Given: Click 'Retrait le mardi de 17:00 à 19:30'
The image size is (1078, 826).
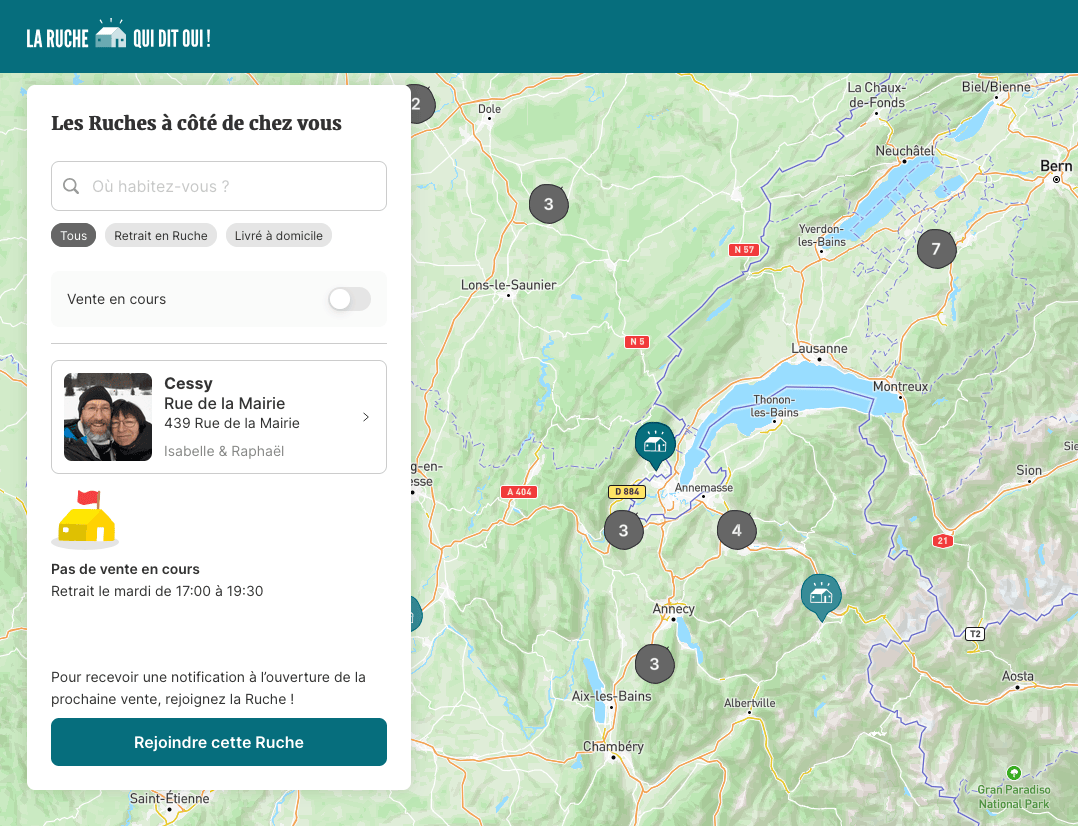Looking at the screenshot, I should click(157, 591).
